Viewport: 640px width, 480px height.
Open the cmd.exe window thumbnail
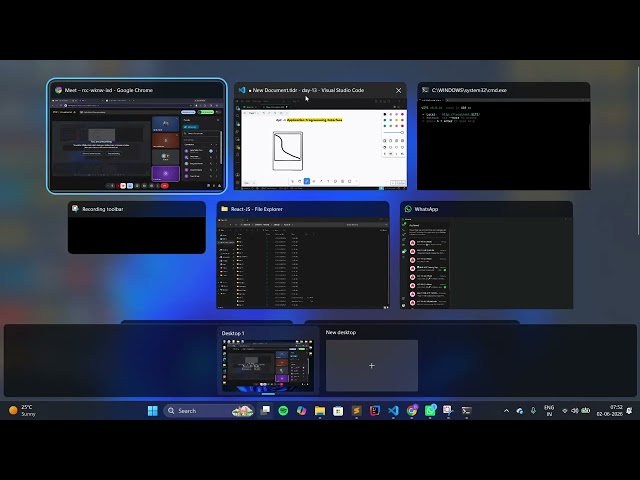(503, 136)
